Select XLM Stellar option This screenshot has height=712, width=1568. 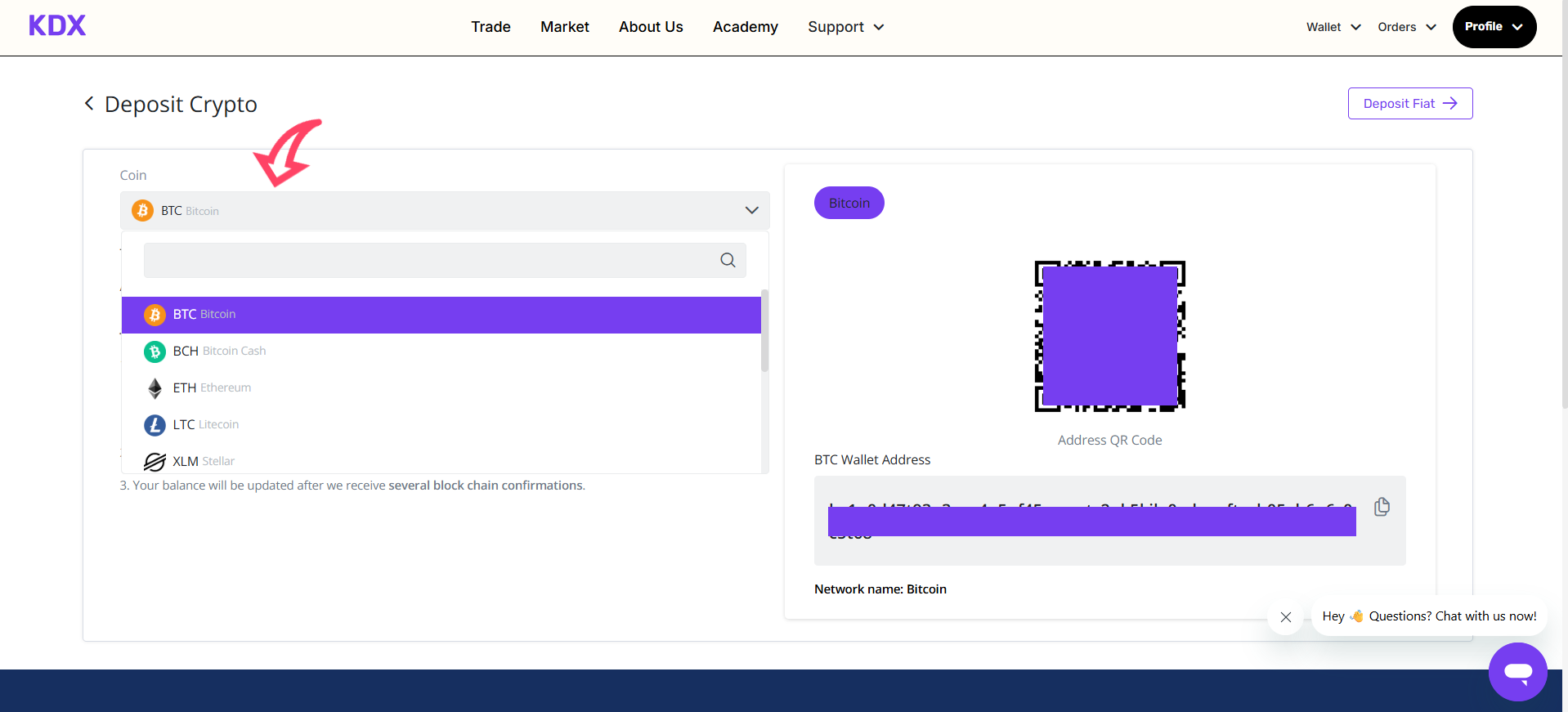click(x=441, y=461)
